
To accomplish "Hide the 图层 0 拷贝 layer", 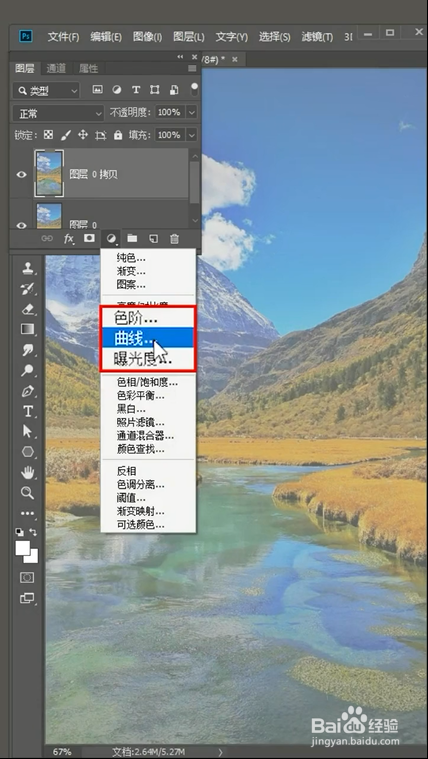I will (22, 174).
